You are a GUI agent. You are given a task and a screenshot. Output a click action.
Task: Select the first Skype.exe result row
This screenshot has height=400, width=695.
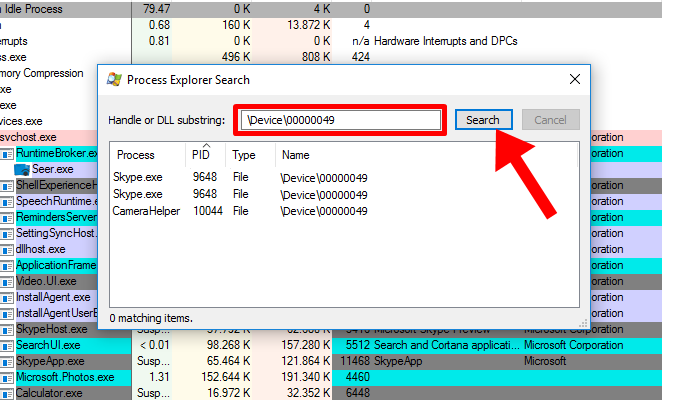344,177
